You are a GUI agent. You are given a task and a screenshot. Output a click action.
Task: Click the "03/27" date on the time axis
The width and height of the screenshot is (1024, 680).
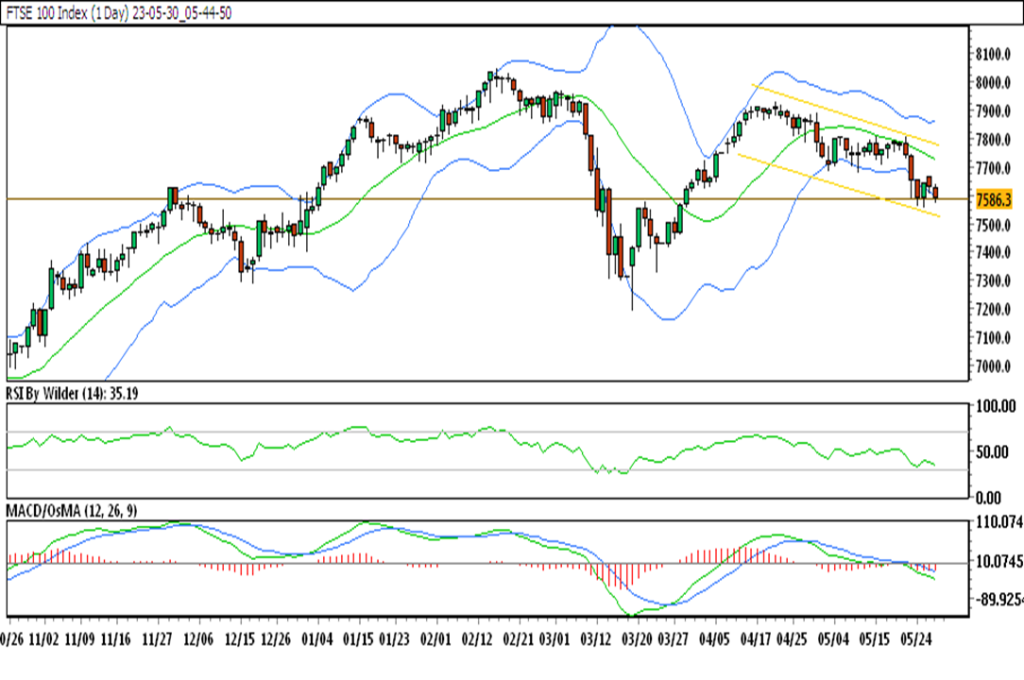click(673, 639)
